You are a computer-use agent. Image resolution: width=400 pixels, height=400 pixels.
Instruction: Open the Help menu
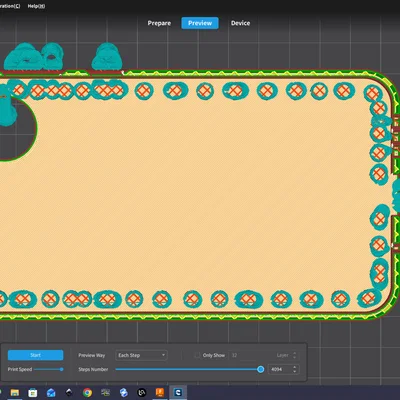pos(36,6)
